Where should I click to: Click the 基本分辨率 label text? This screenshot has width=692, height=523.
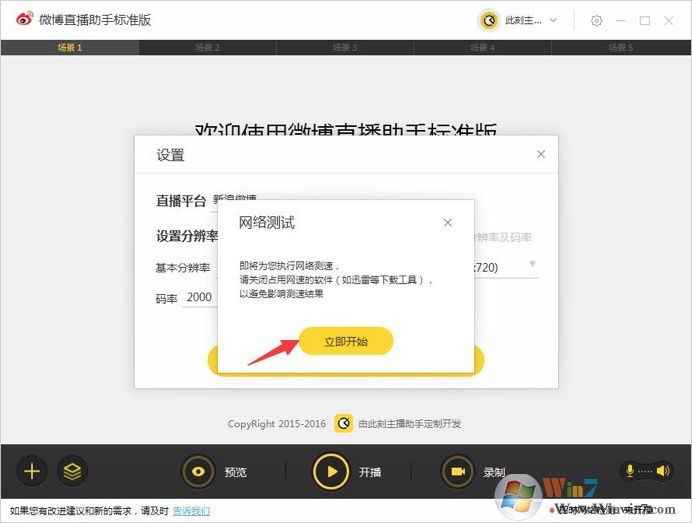pos(183,268)
